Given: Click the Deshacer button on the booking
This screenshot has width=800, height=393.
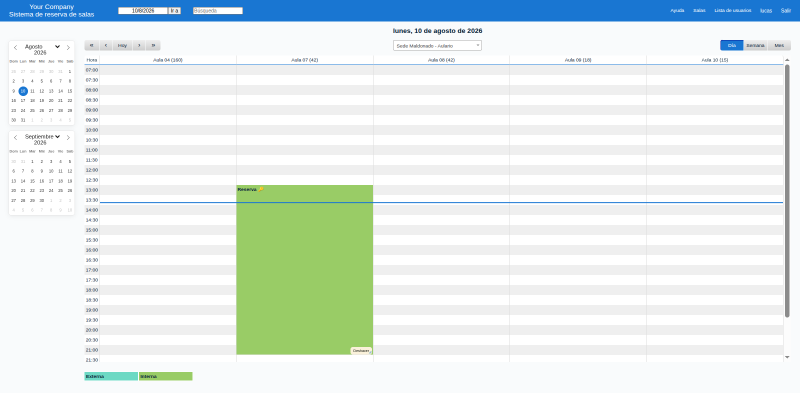Looking at the screenshot, I should (361, 351).
